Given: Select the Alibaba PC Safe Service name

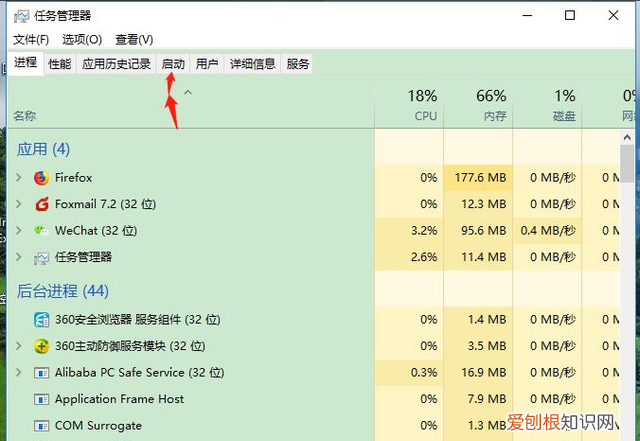Looking at the screenshot, I should pyautogui.click(x=139, y=372).
